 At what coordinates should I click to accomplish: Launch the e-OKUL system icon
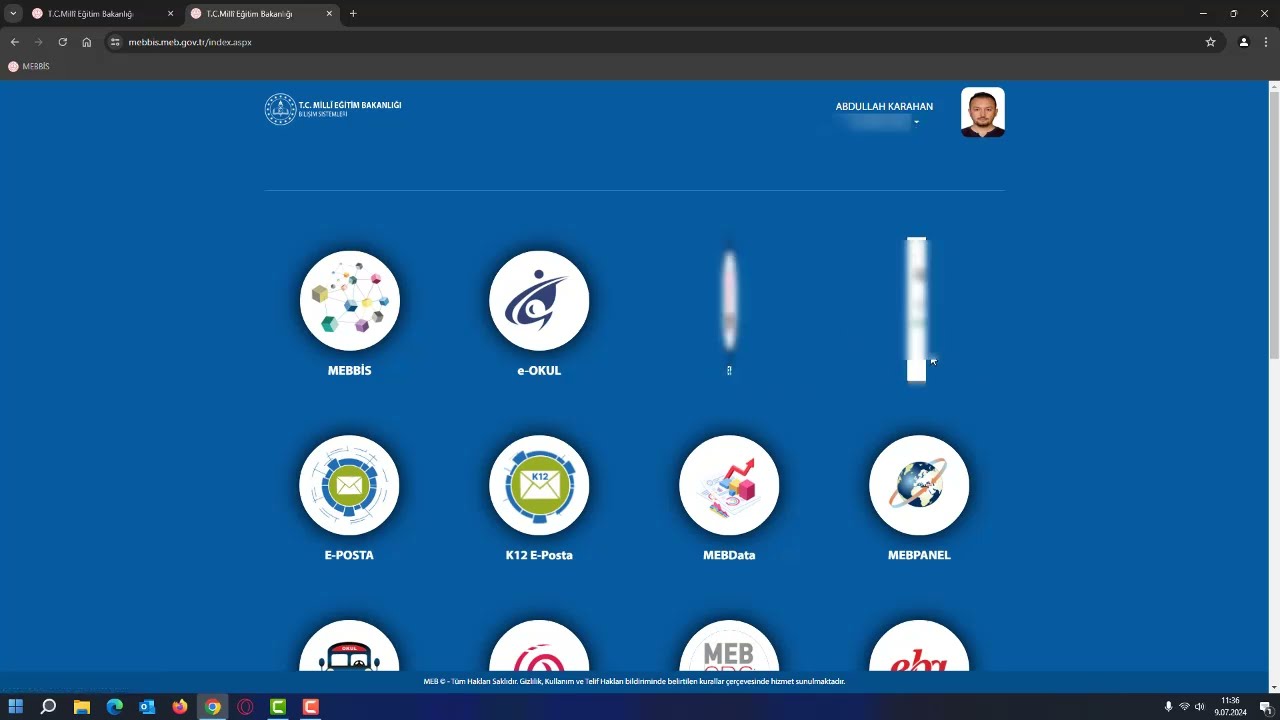click(539, 301)
